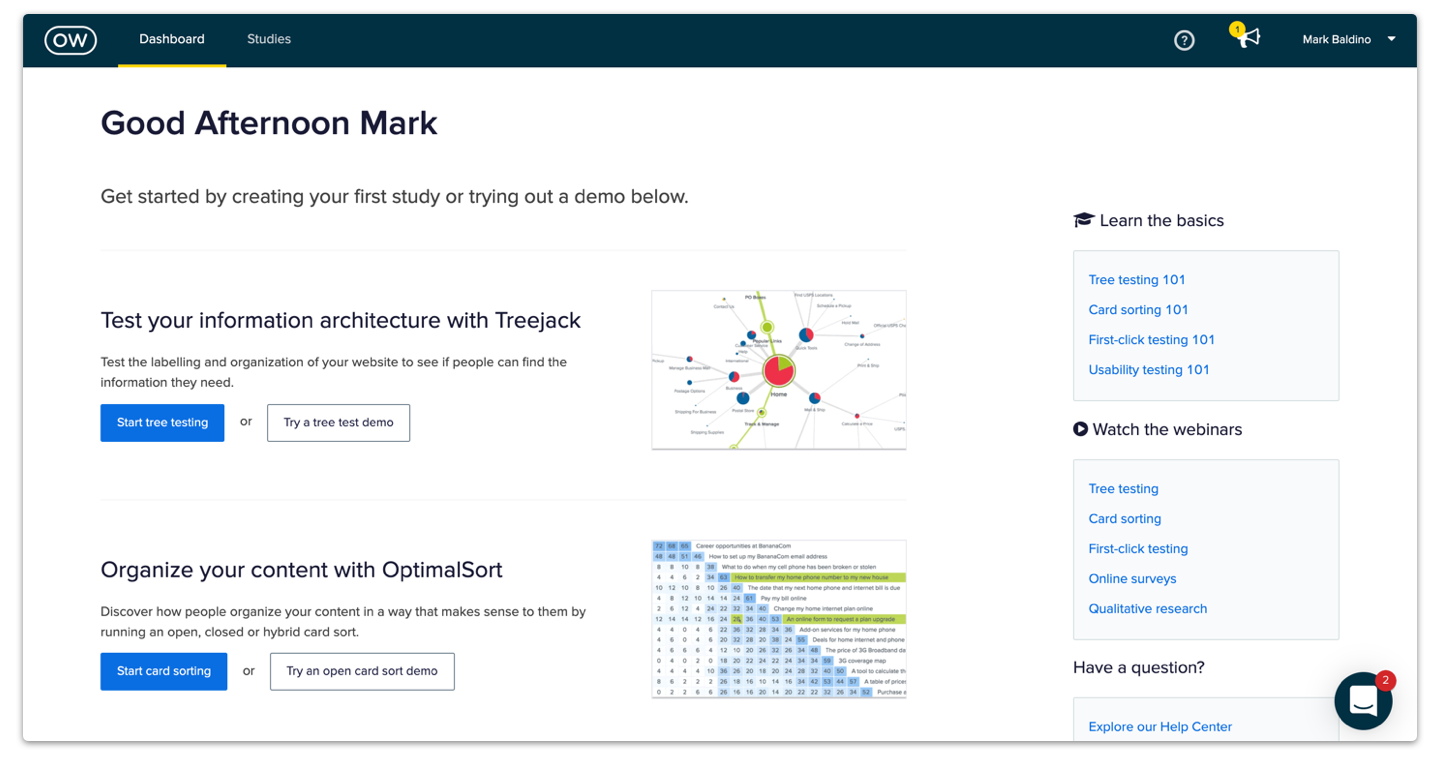The image size is (1440, 764).
Task: Click Try a tree test demo button
Action: [338, 423]
